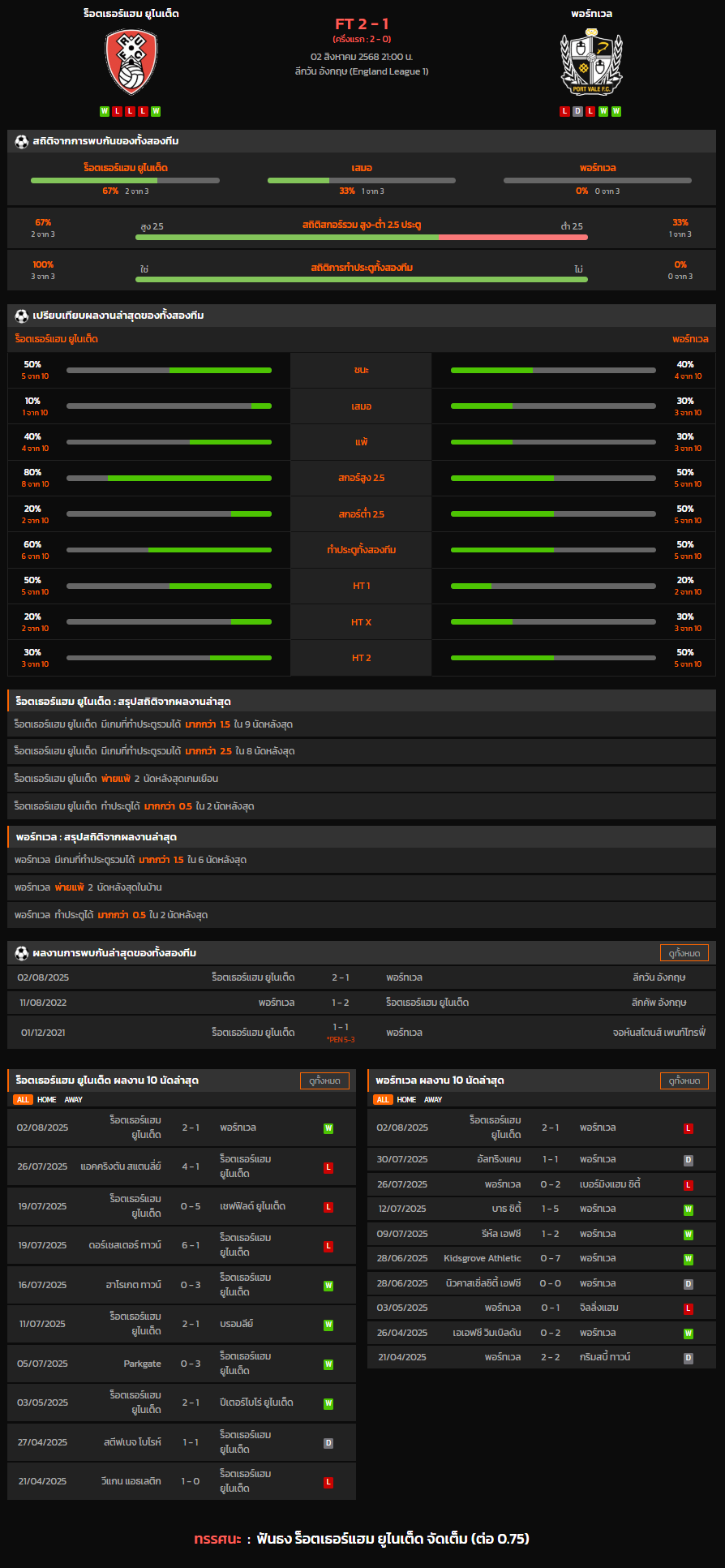This screenshot has width=725, height=1568.
Task: Select AWAY tab in Rotherham last 10 matches
Action: coord(74,1100)
